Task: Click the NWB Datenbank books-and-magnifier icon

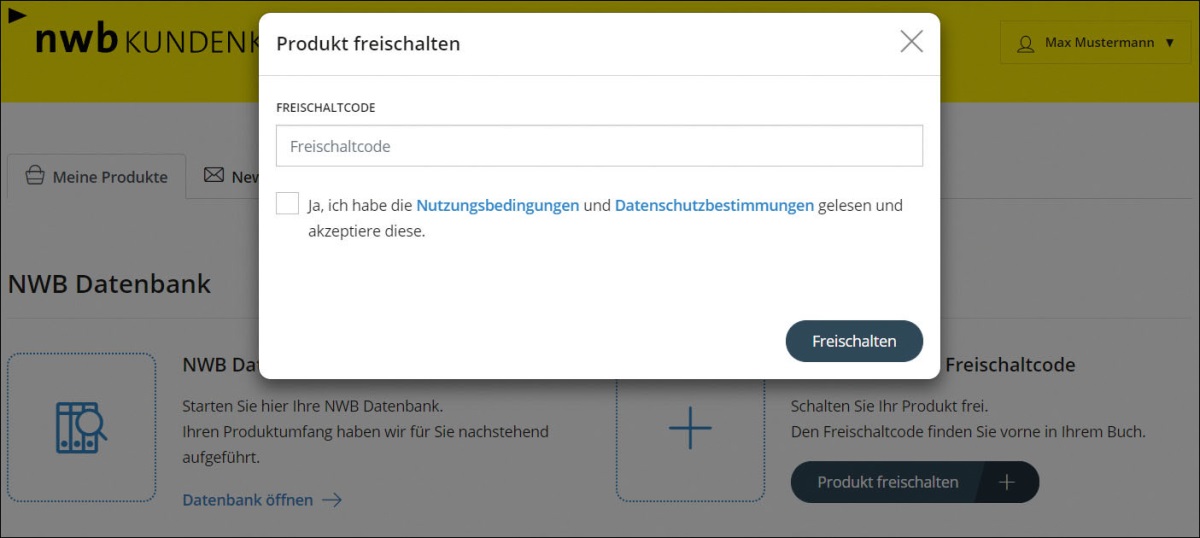Action: click(x=81, y=427)
